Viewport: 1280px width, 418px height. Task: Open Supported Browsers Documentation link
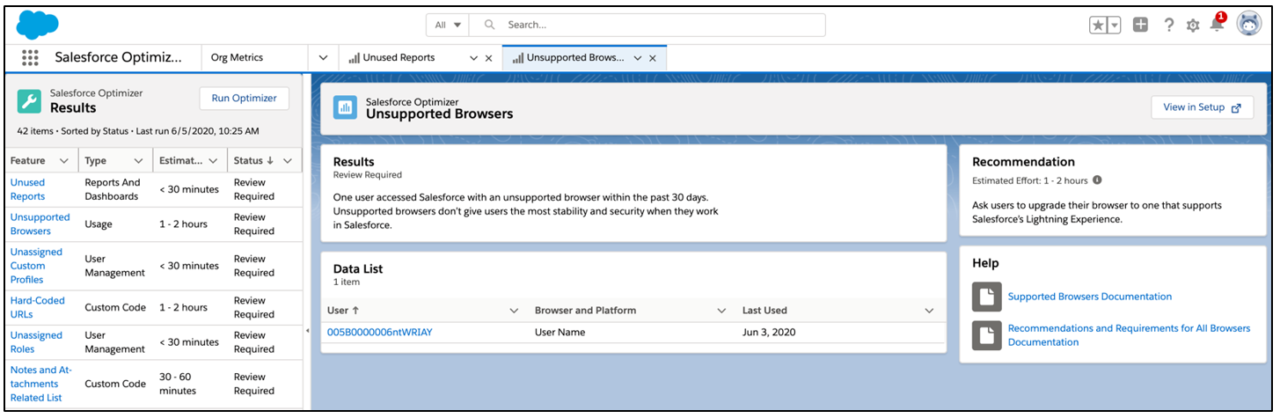click(1090, 296)
